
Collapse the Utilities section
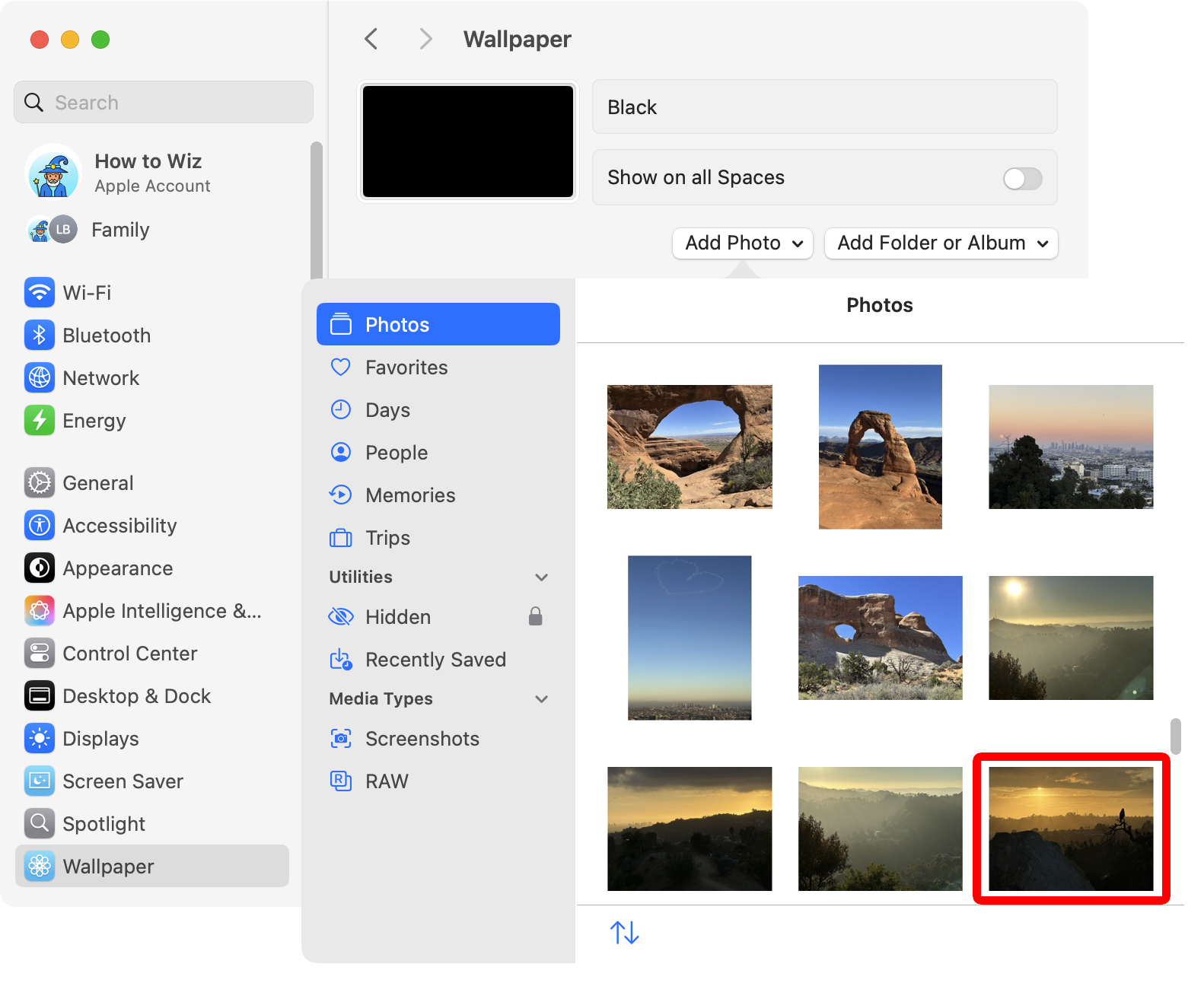[x=541, y=577]
